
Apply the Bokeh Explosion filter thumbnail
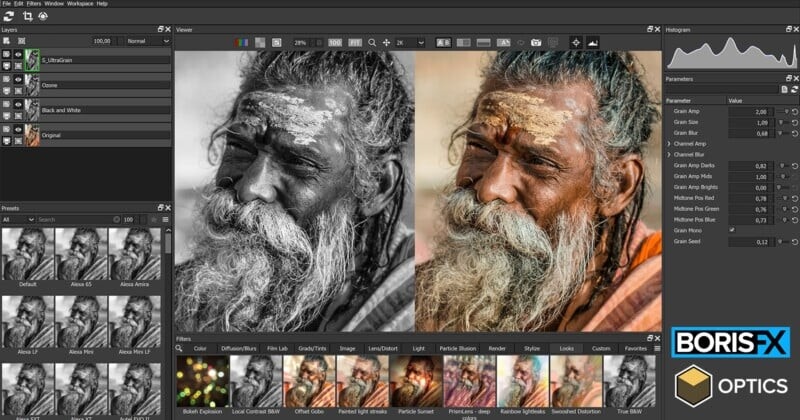202,381
